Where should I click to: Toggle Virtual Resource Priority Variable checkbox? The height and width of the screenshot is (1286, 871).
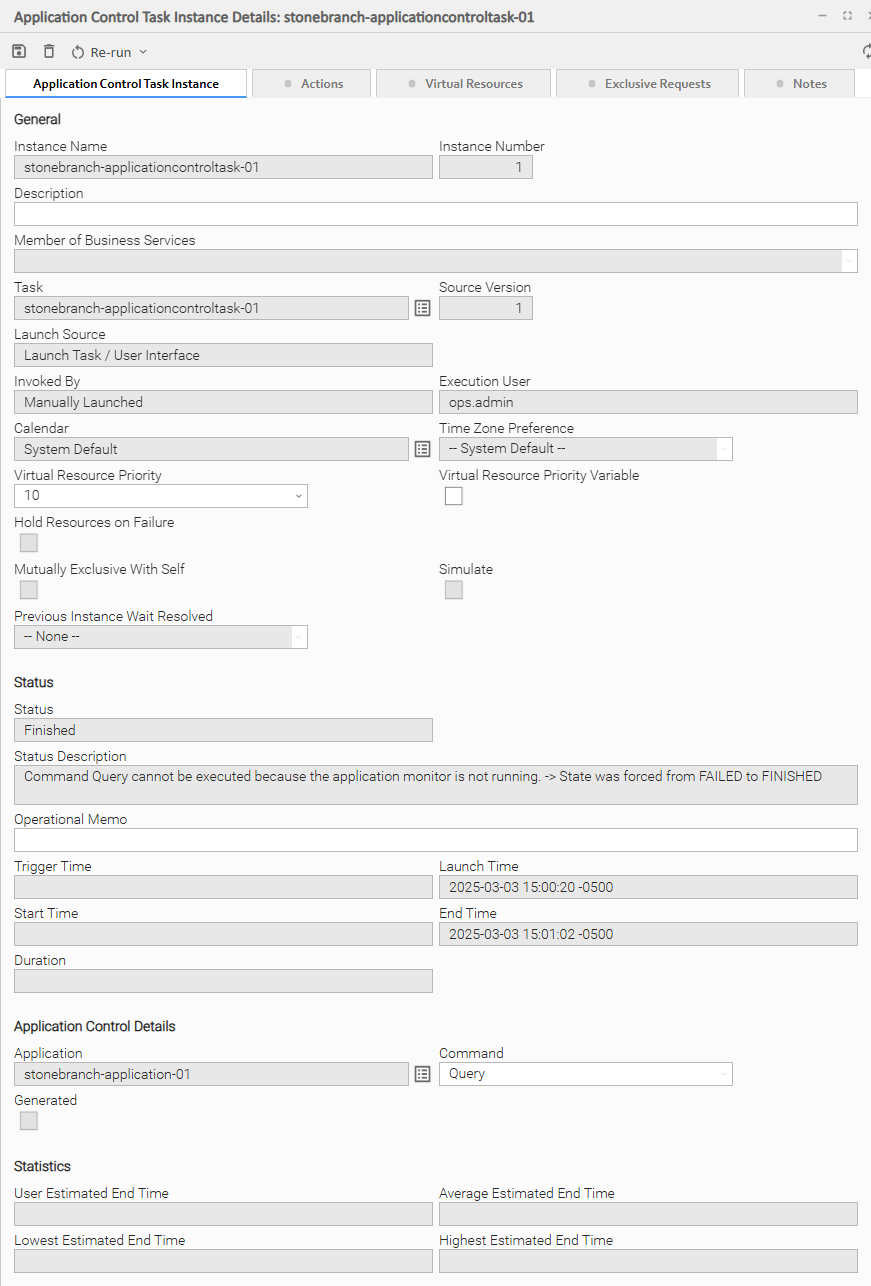click(454, 496)
